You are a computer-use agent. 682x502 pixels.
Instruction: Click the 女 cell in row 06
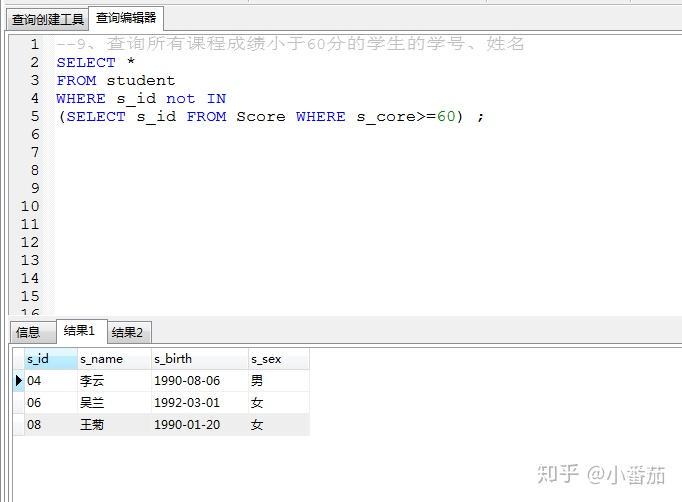(278, 402)
